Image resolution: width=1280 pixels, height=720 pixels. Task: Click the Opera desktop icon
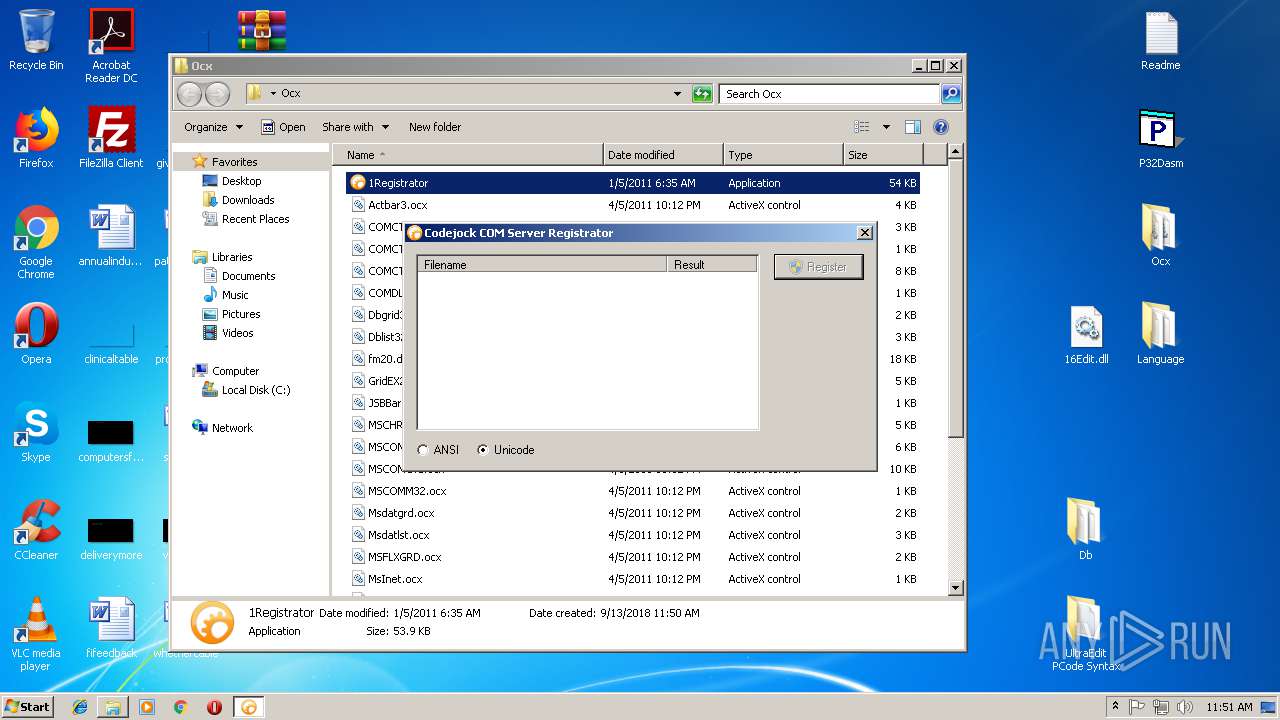pyautogui.click(x=36, y=334)
